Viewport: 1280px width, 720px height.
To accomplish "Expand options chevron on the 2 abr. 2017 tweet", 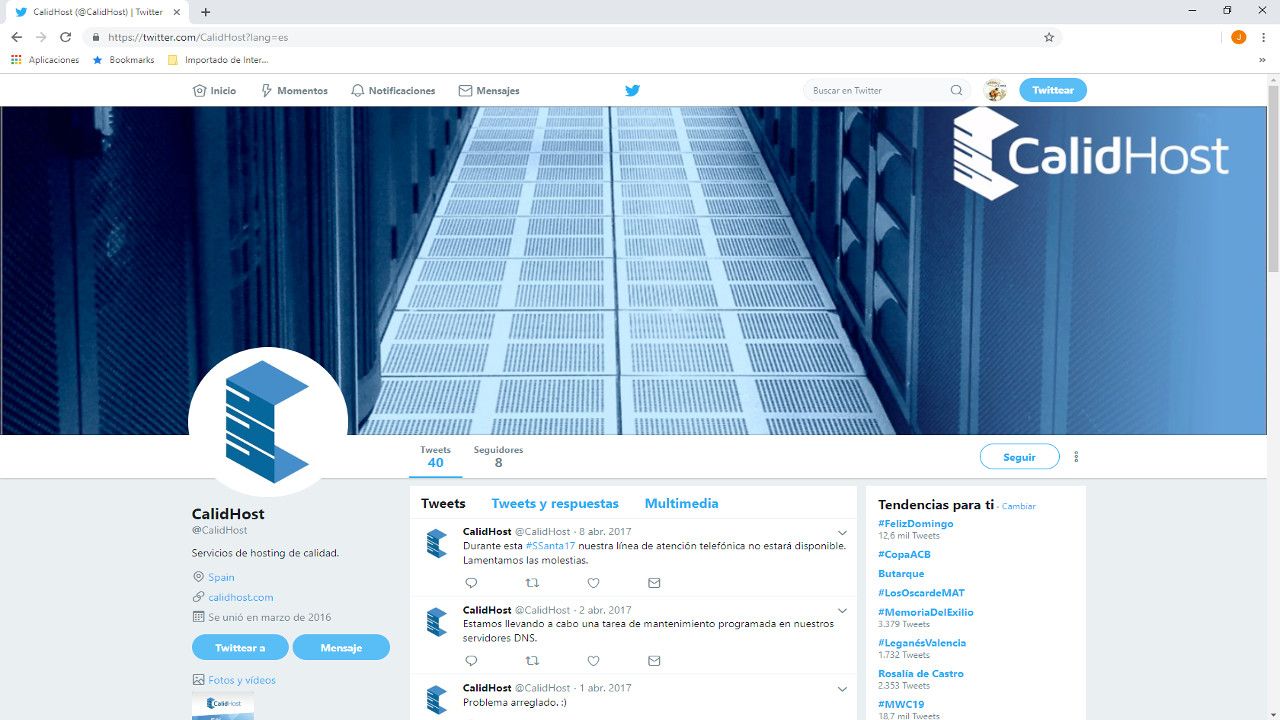I will coord(842,611).
